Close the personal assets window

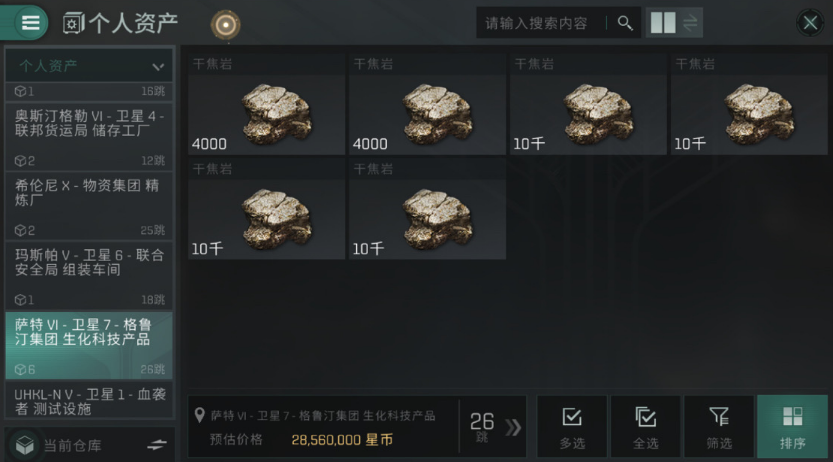pos(810,23)
